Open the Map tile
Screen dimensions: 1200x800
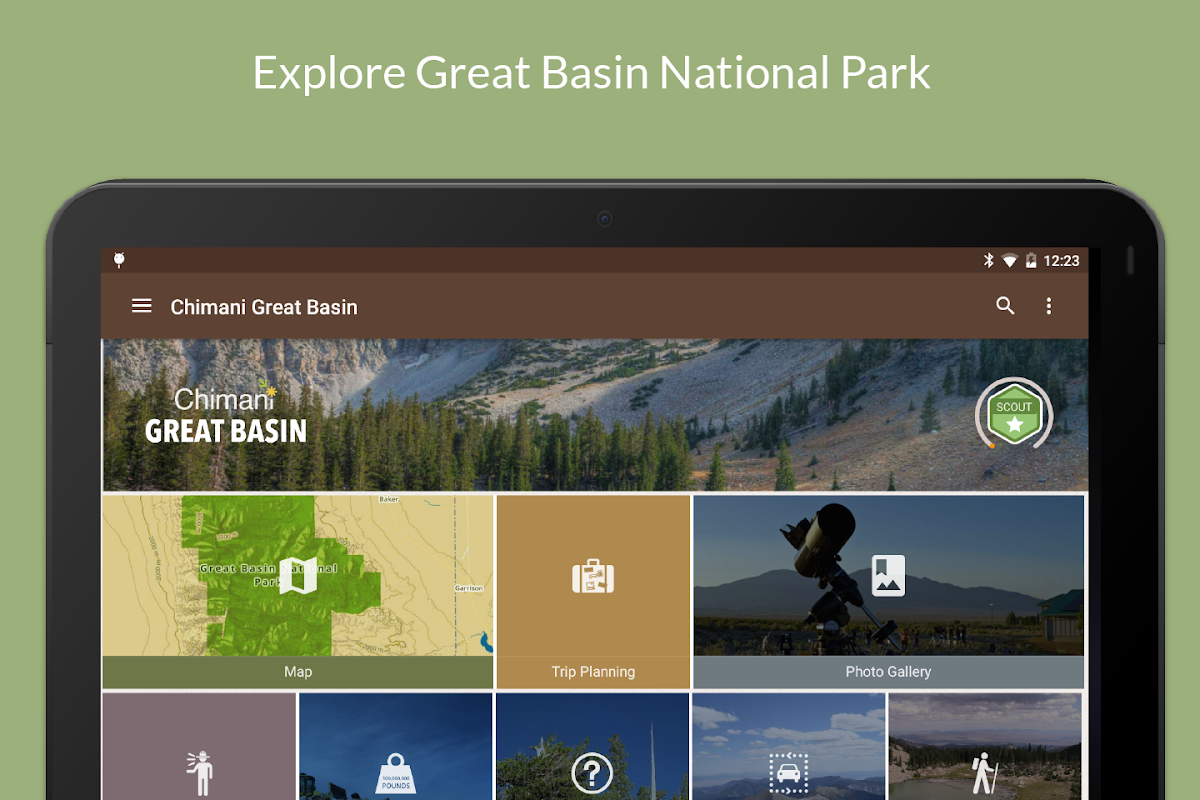coord(298,592)
